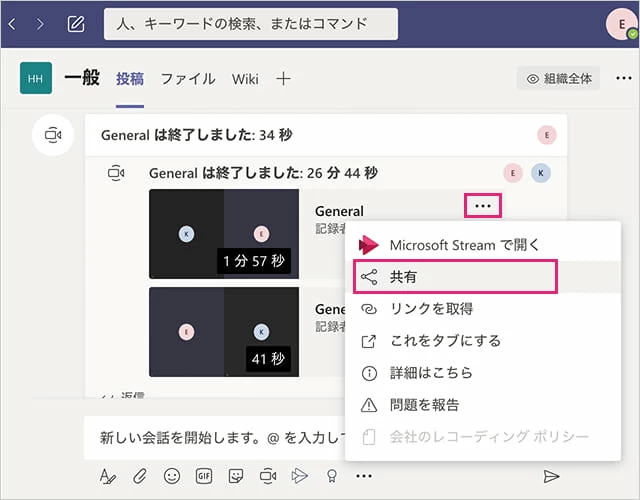Click the Stream arrow icon in compose toolbar
This screenshot has width=640, height=500.
(x=299, y=476)
